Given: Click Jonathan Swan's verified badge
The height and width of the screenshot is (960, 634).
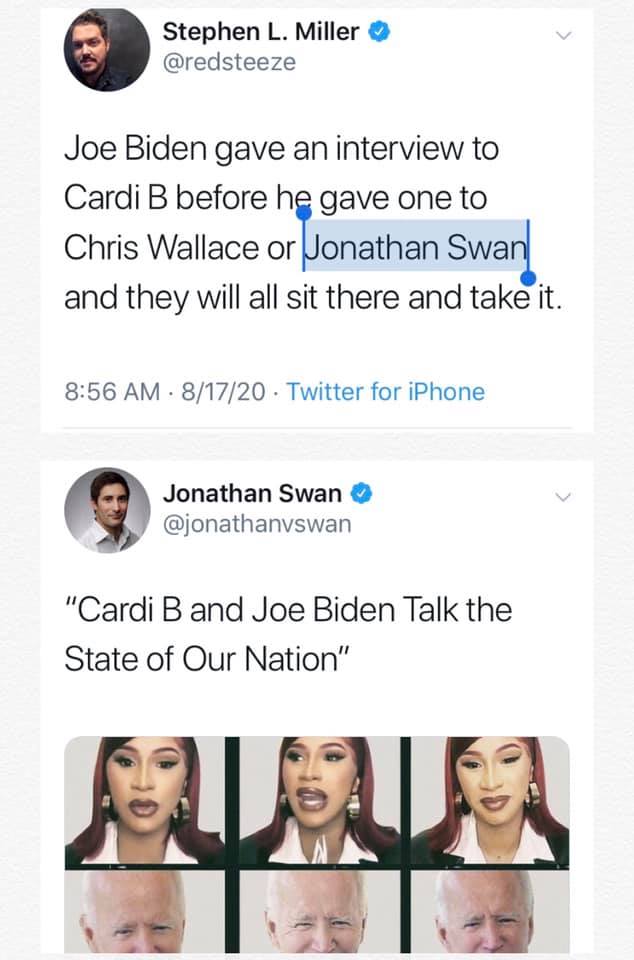Looking at the screenshot, I should click(362, 494).
